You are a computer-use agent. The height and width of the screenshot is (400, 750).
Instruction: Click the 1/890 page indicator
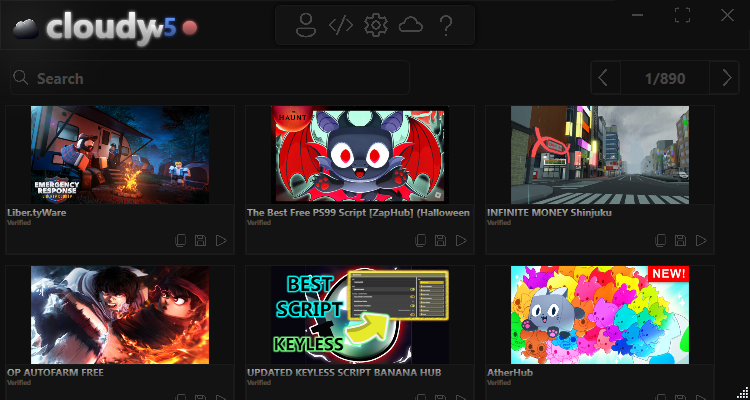click(665, 78)
